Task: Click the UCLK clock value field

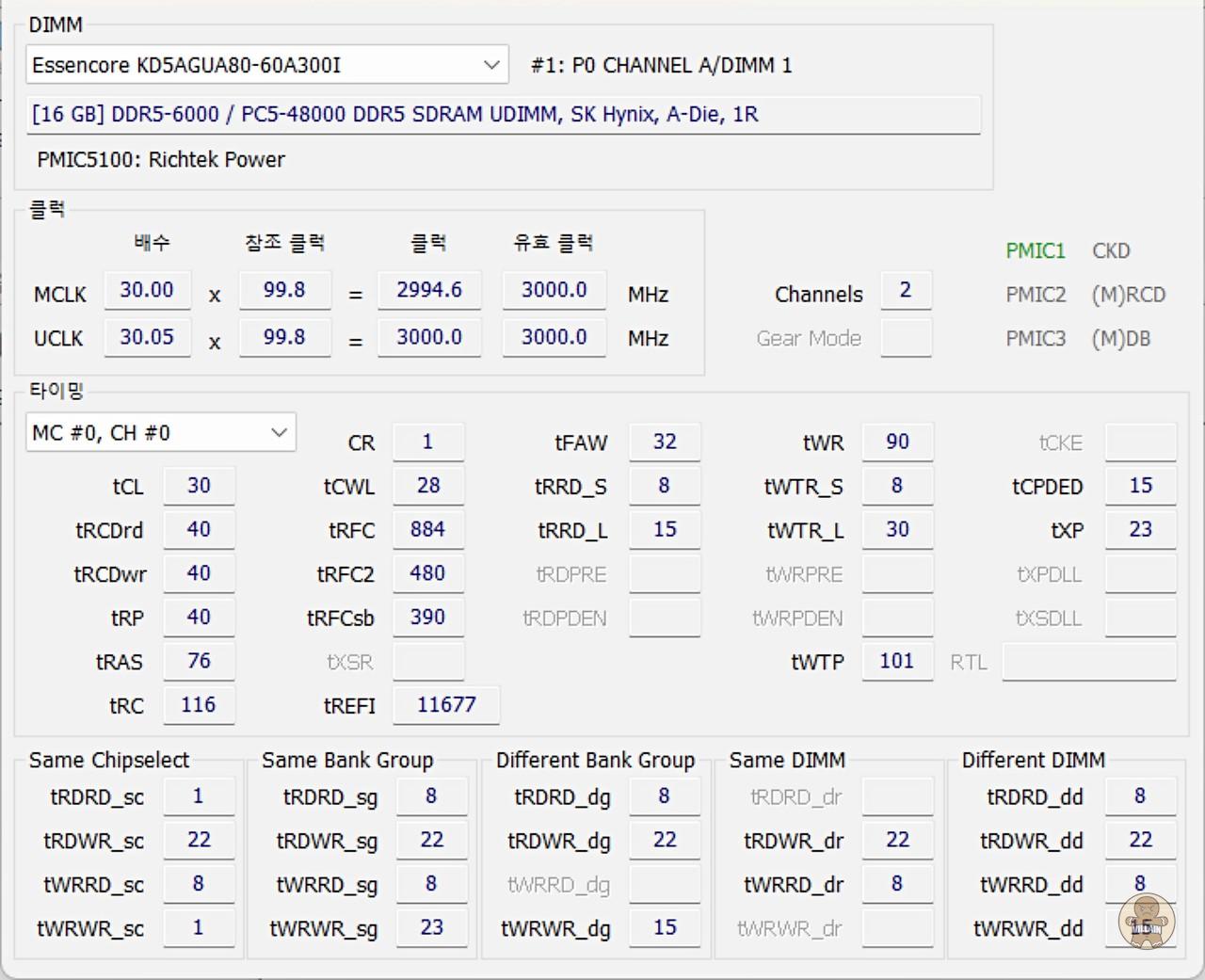Action: (429, 337)
